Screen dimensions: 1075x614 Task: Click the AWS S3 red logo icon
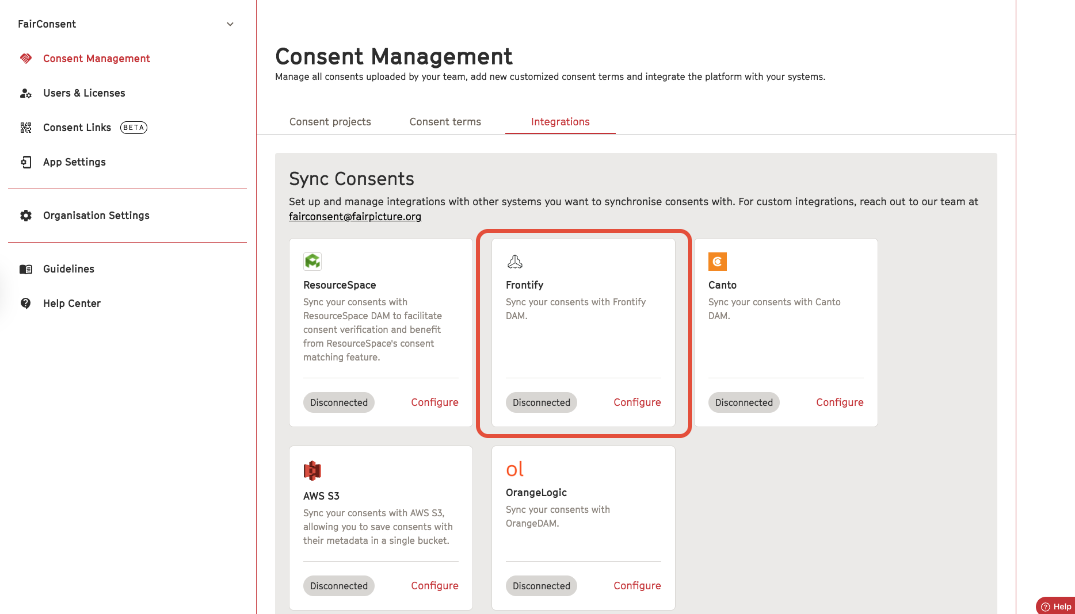tap(312, 471)
